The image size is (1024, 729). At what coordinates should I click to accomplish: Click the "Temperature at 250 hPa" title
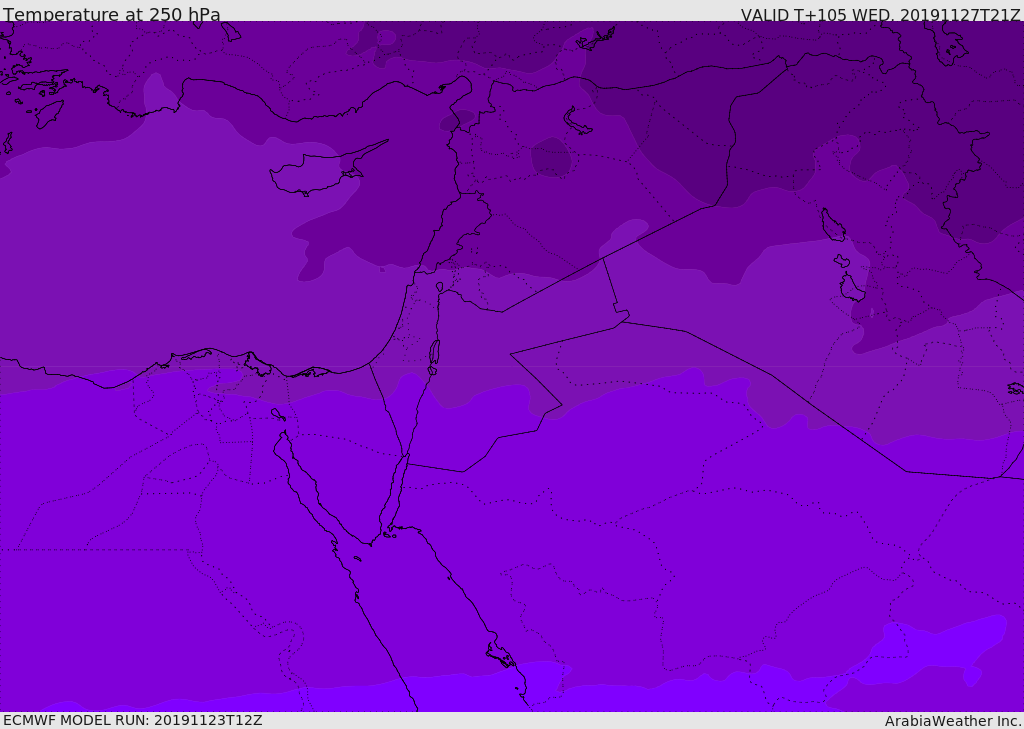click(x=111, y=15)
